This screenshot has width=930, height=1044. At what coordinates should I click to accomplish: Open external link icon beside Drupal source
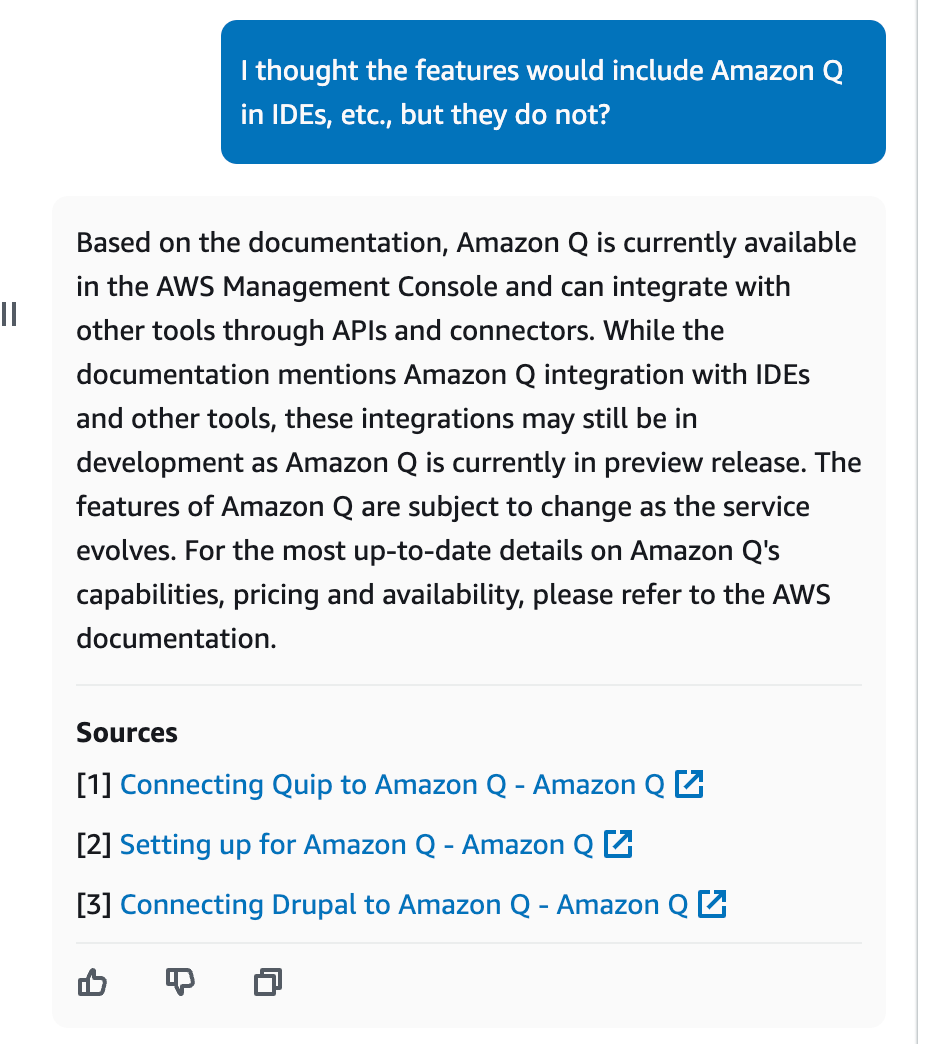(x=712, y=904)
